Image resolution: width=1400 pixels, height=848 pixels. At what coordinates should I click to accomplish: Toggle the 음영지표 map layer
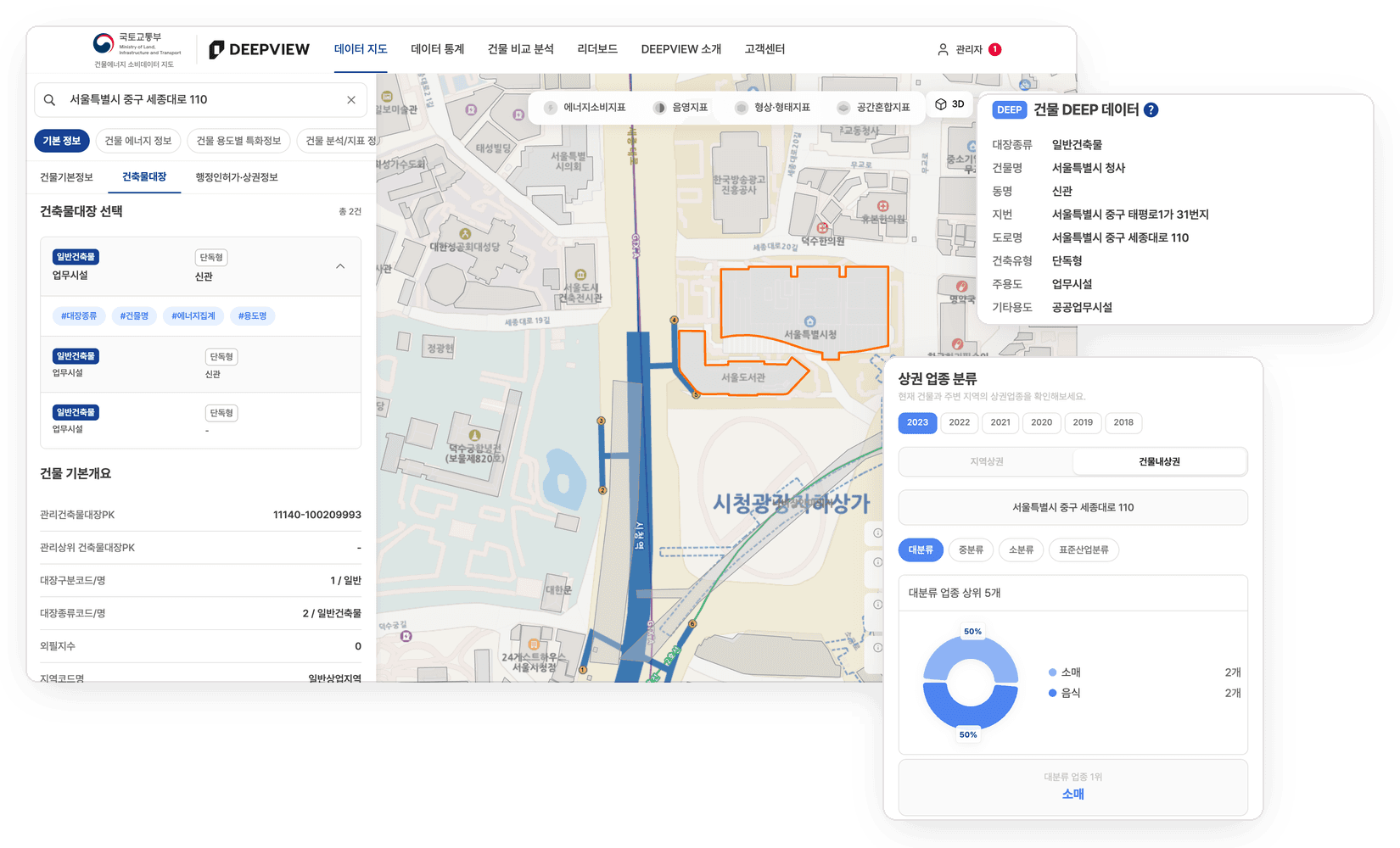coord(680,108)
